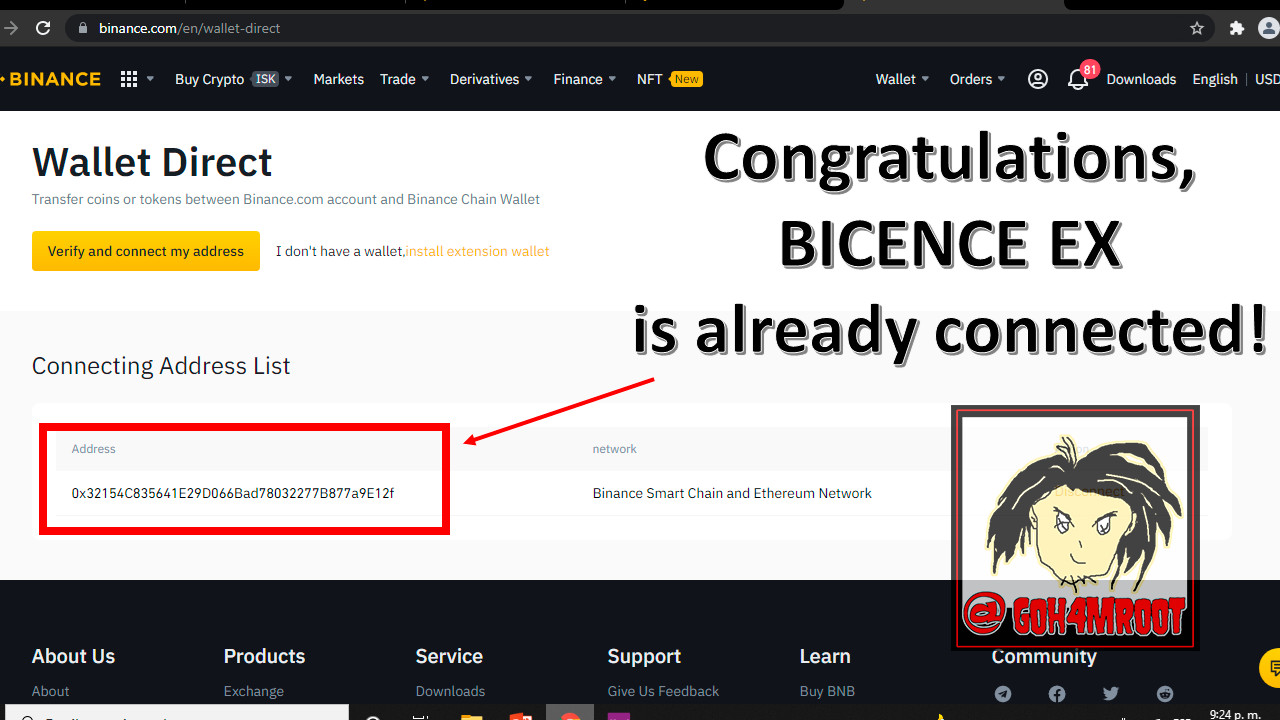Follow the install extension wallet link
1280x720 pixels.
pos(477,251)
